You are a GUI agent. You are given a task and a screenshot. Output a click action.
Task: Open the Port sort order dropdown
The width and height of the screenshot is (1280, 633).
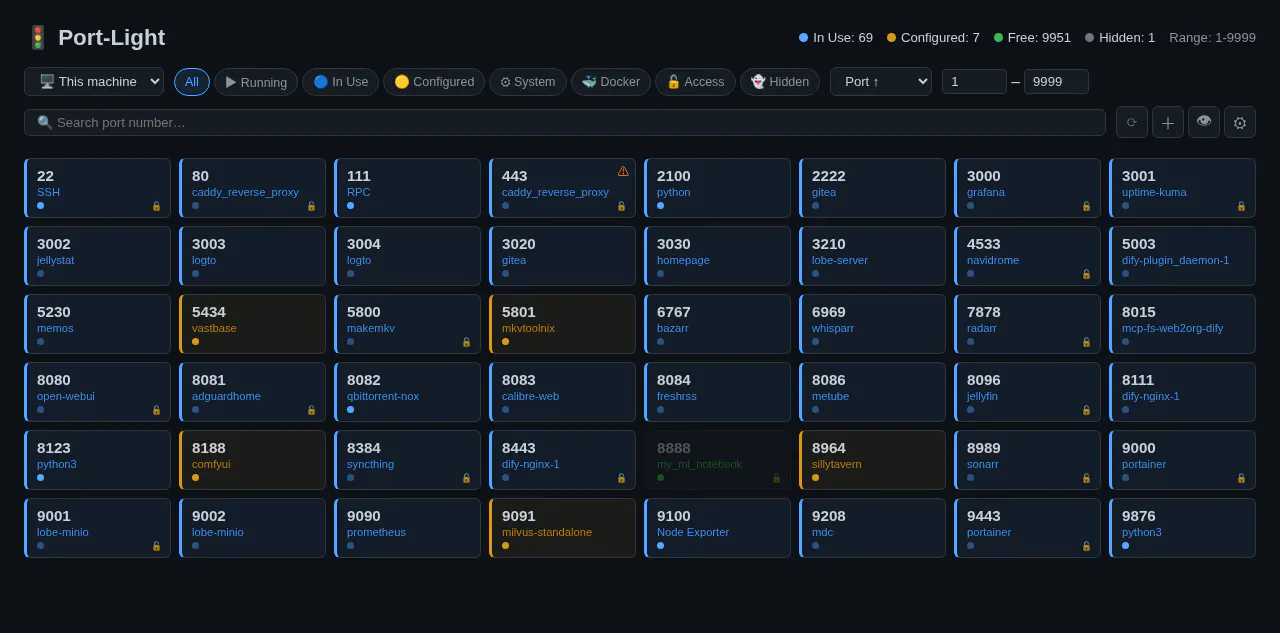click(881, 82)
